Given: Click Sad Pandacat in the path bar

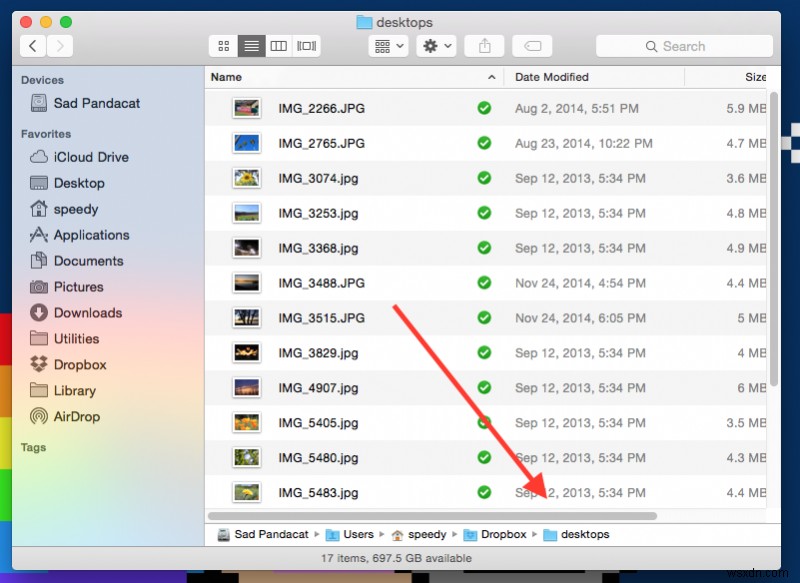Looking at the screenshot, I should [x=264, y=535].
